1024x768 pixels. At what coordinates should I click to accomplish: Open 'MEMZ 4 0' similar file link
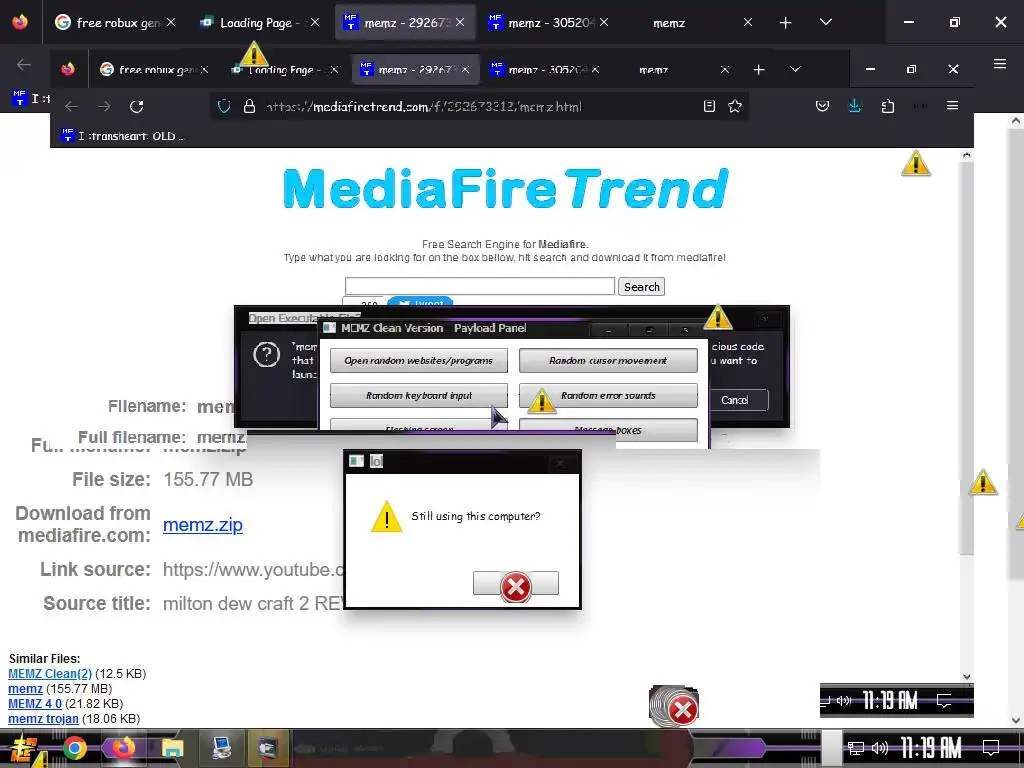point(35,704)
